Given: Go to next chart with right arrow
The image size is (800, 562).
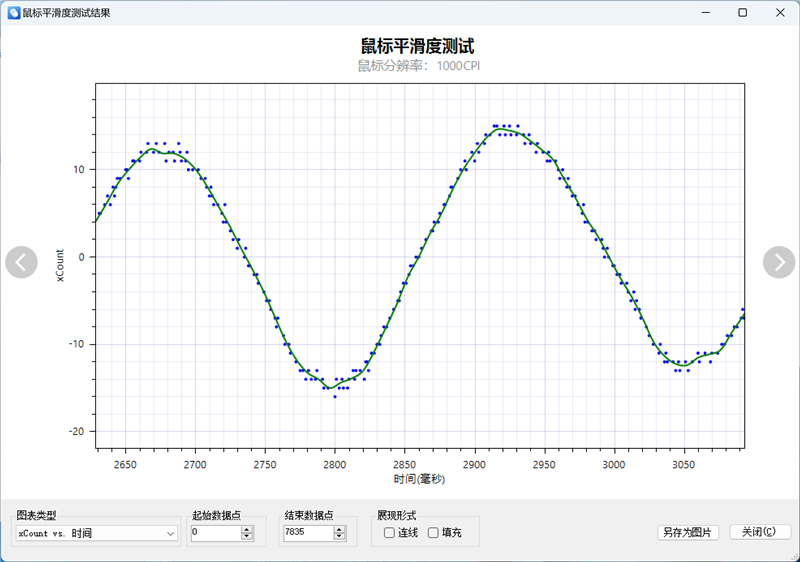Looking at the screenshot, I should click(779, 262).
